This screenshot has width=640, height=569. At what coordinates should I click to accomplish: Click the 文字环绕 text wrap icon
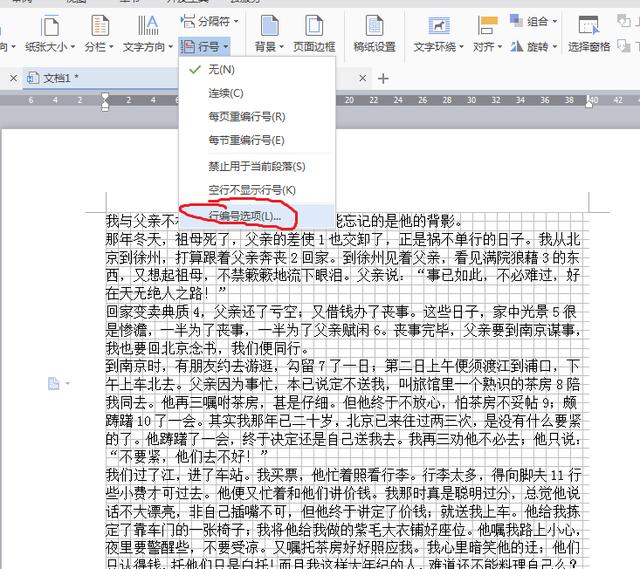click(x=438, y=26)
